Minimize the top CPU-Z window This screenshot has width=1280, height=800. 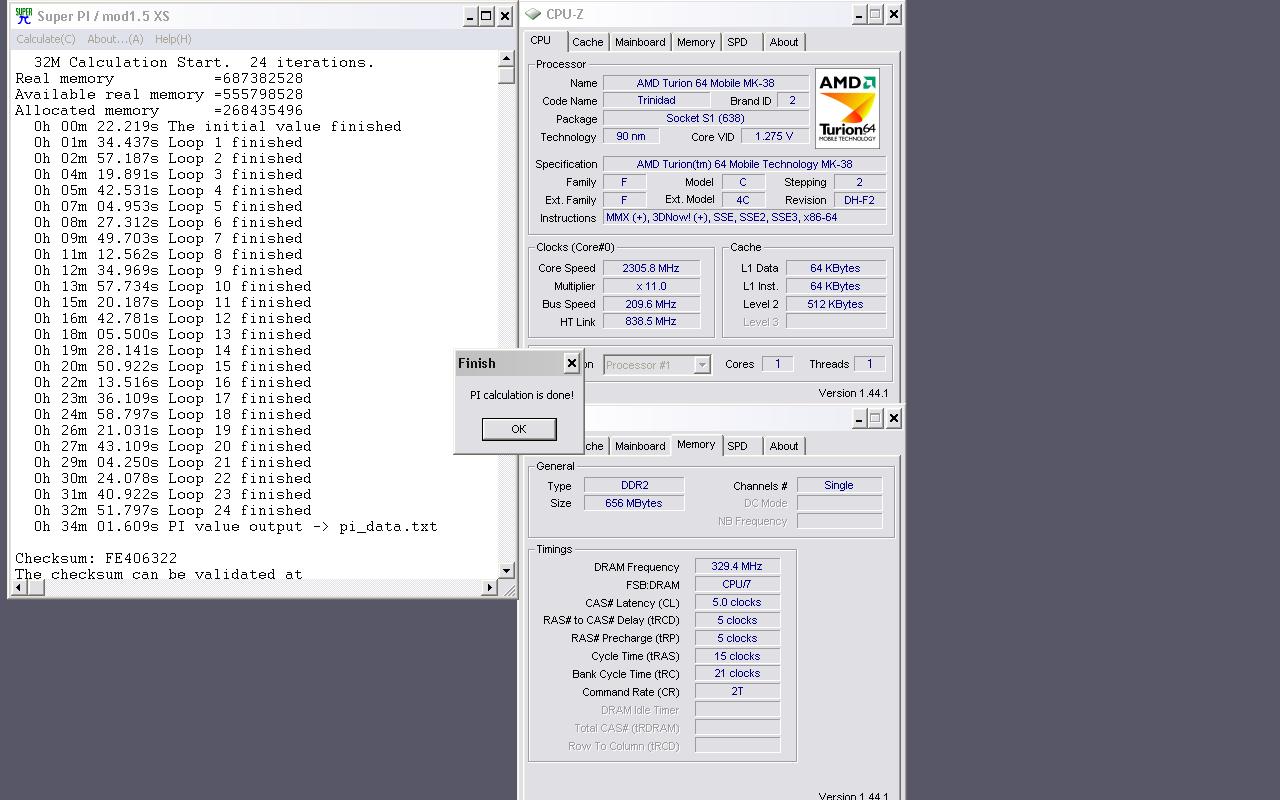coord(859,14)
